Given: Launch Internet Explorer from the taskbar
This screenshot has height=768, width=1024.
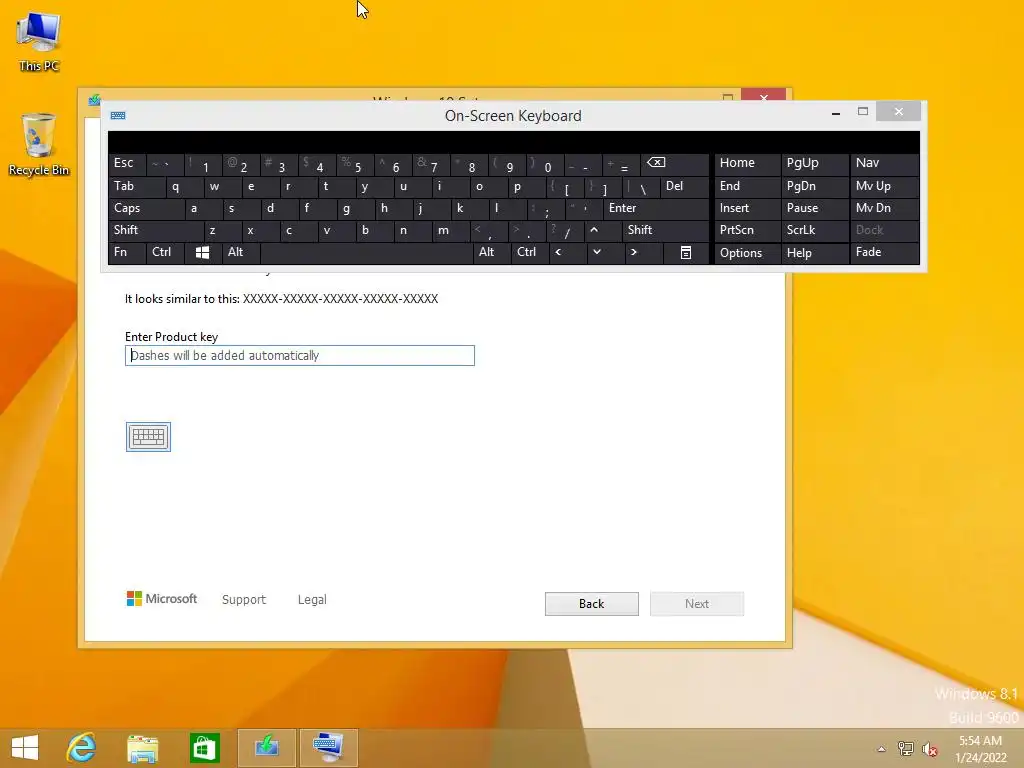Looking at the screenshot, I should [82, 748].
